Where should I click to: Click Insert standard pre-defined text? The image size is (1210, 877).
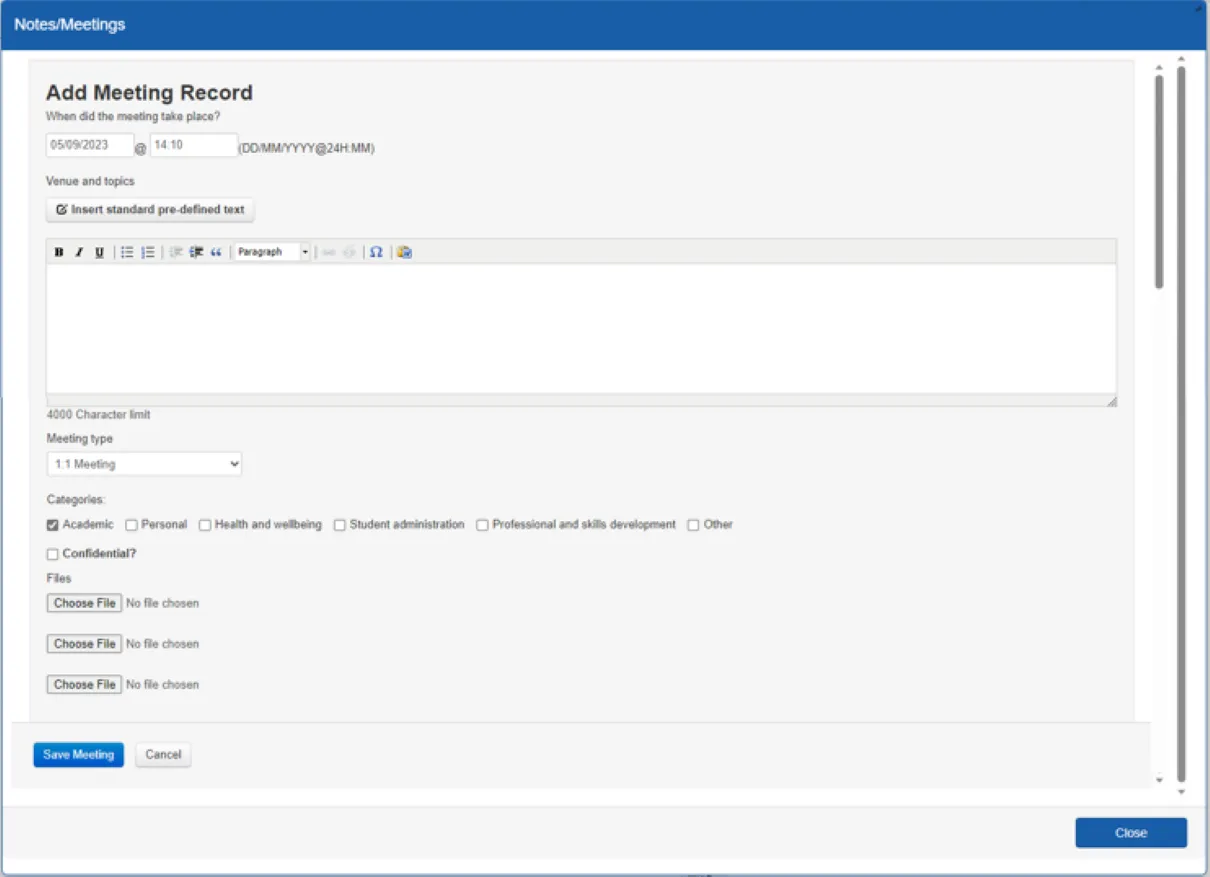pos(149,210)
